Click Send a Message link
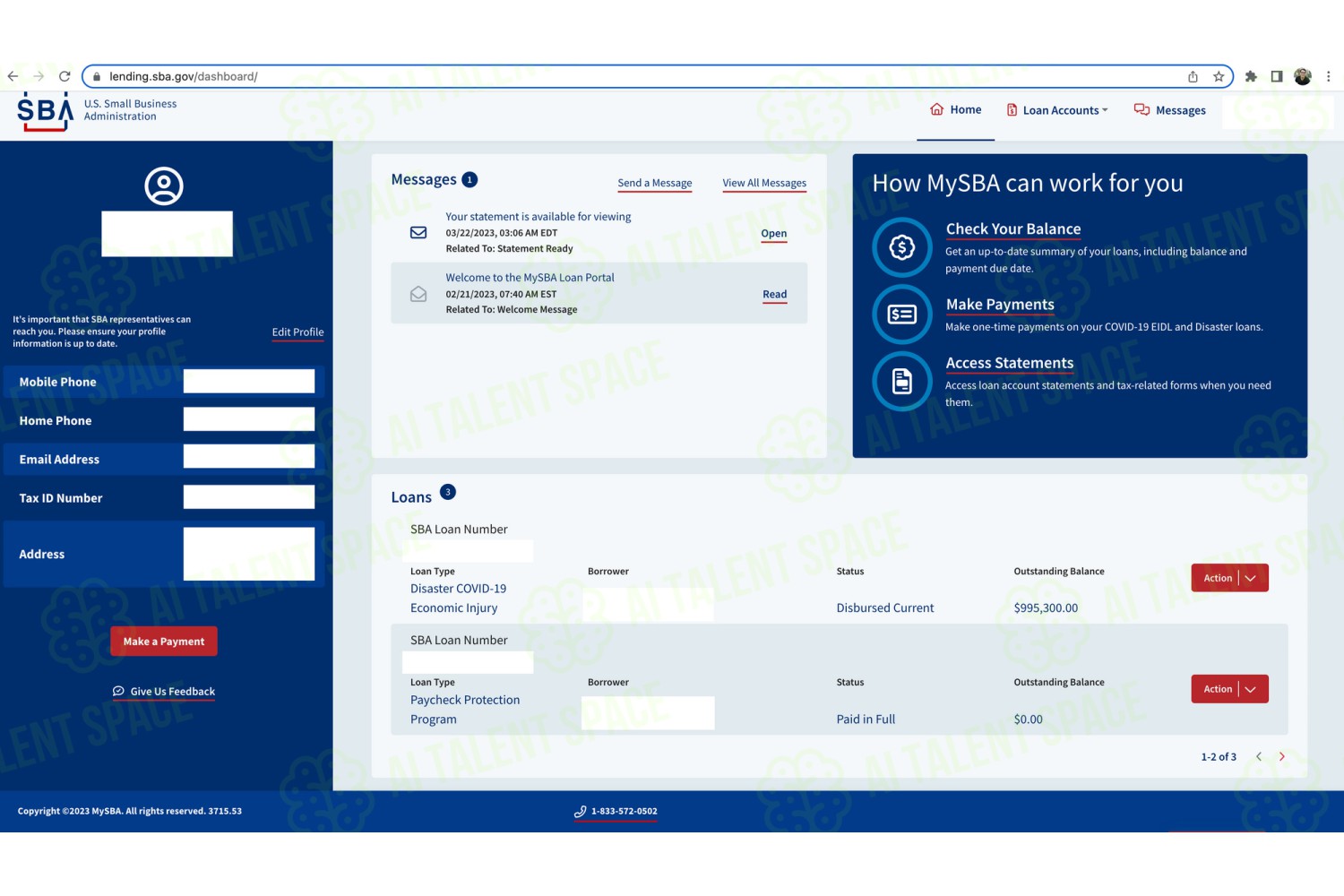 (x=655, y=183)
